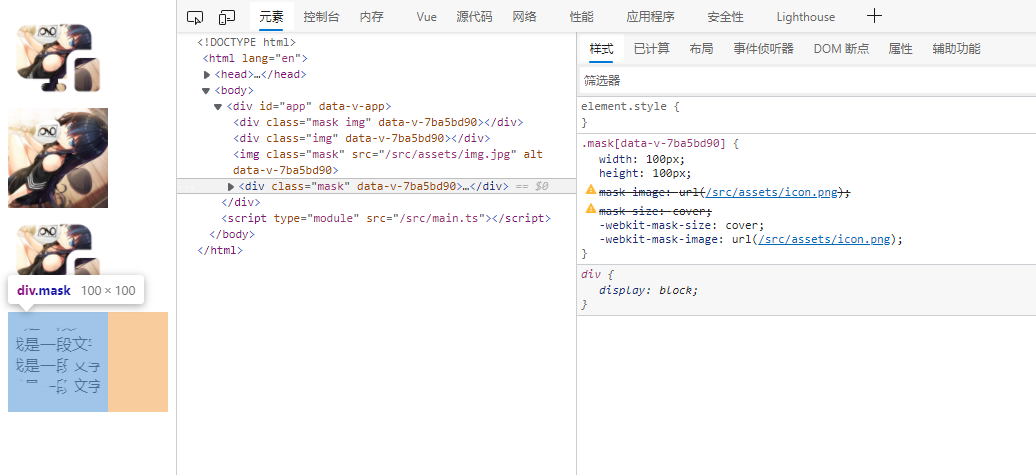Collapse the div id="app" node
The width and height of the screenshot is (1036, 475).
click(218, 106)
